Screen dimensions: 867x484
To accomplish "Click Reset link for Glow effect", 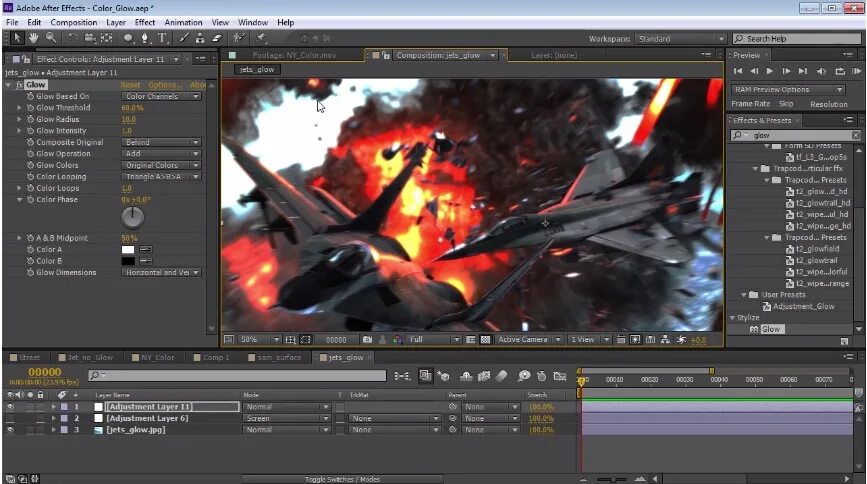I will (x=130, y=85).
